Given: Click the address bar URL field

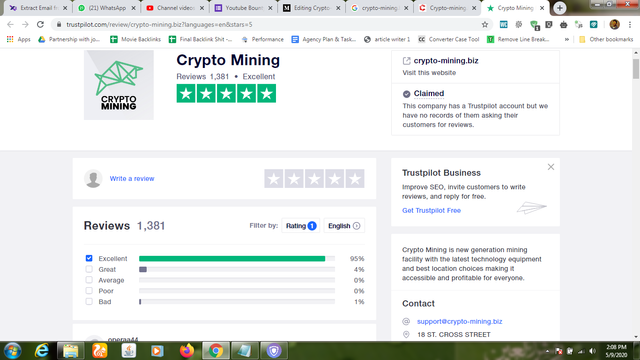Looking at the screenshot, I should (271, 24).
